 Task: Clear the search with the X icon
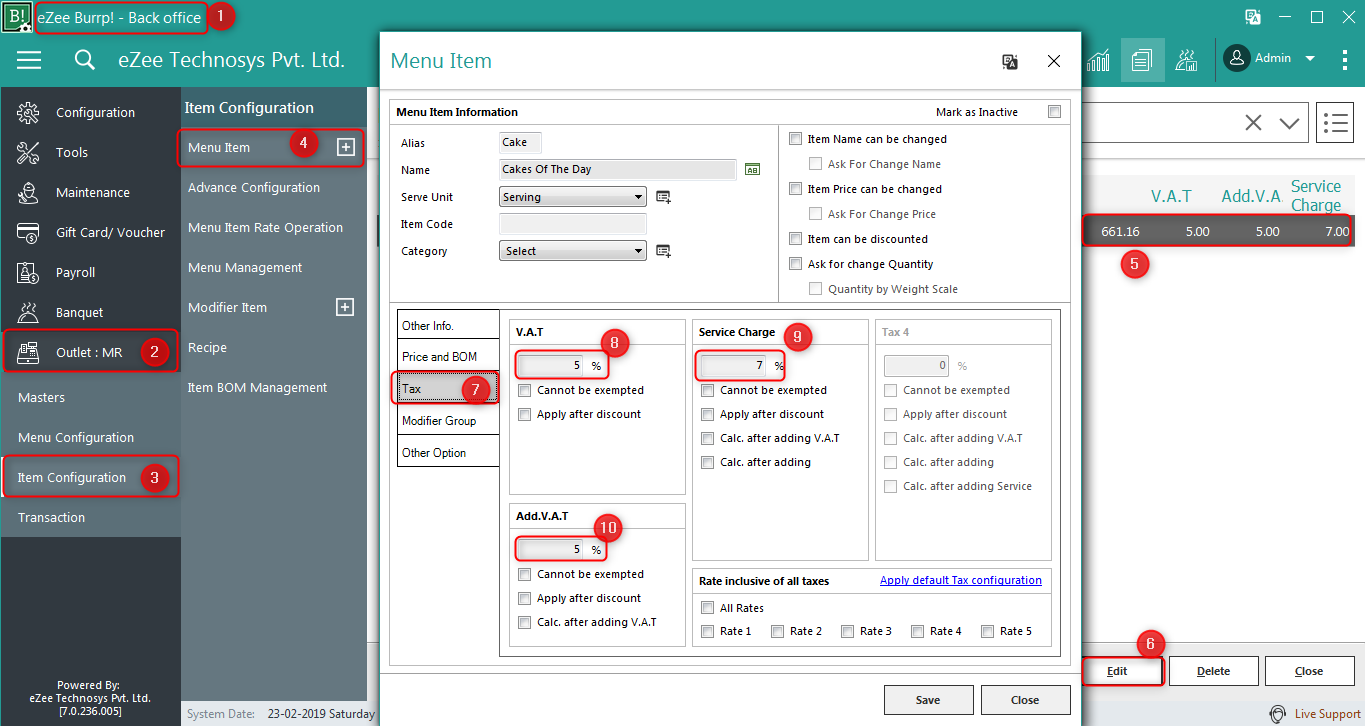[x=1253, y=123]
